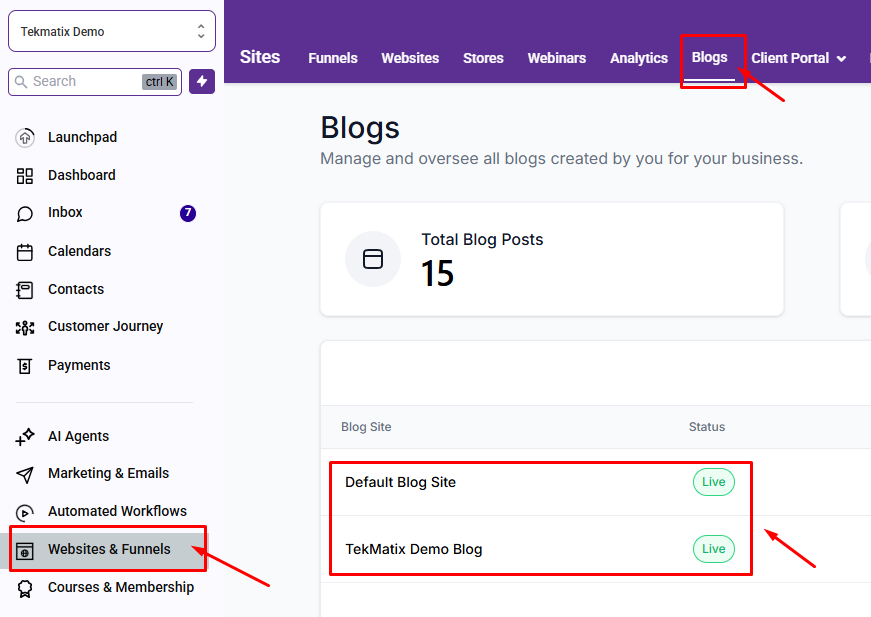This screenshot has height=617, width=871.
Task: Open Marketing & Emails section
Action: click(108, 473)
